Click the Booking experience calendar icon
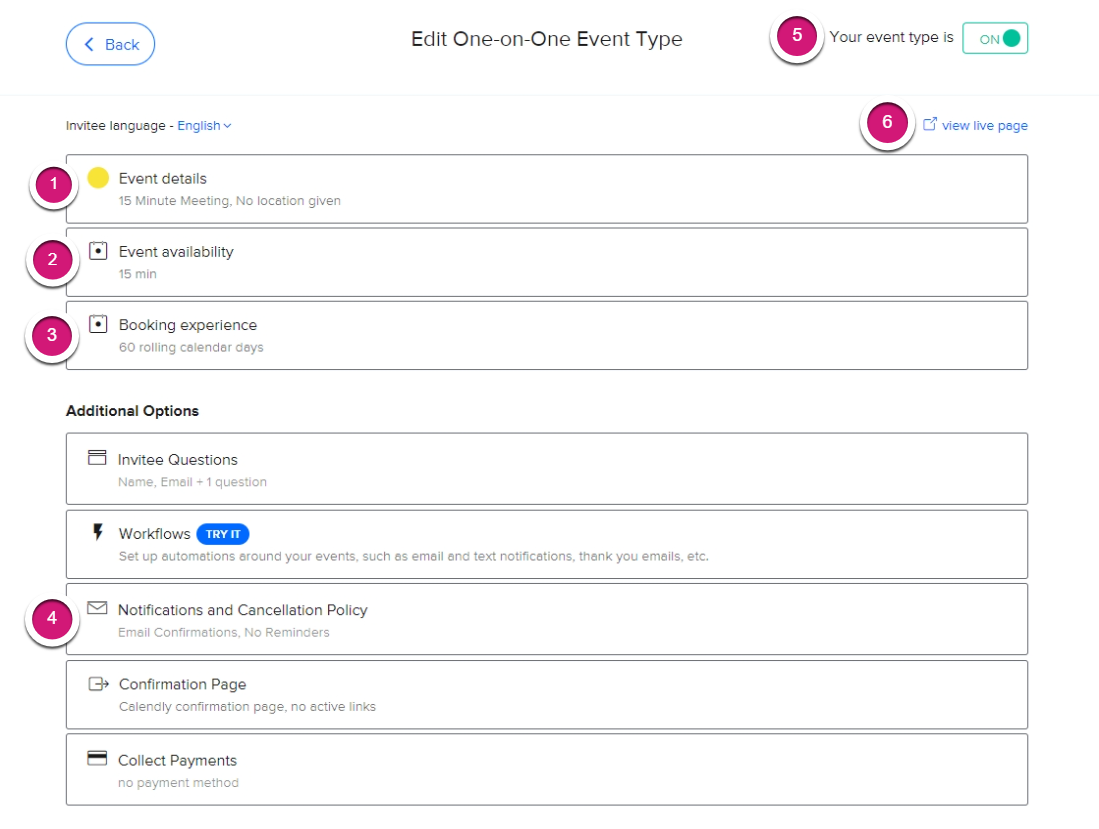Viewport: 1099px width, 829px height. point(98,324)
